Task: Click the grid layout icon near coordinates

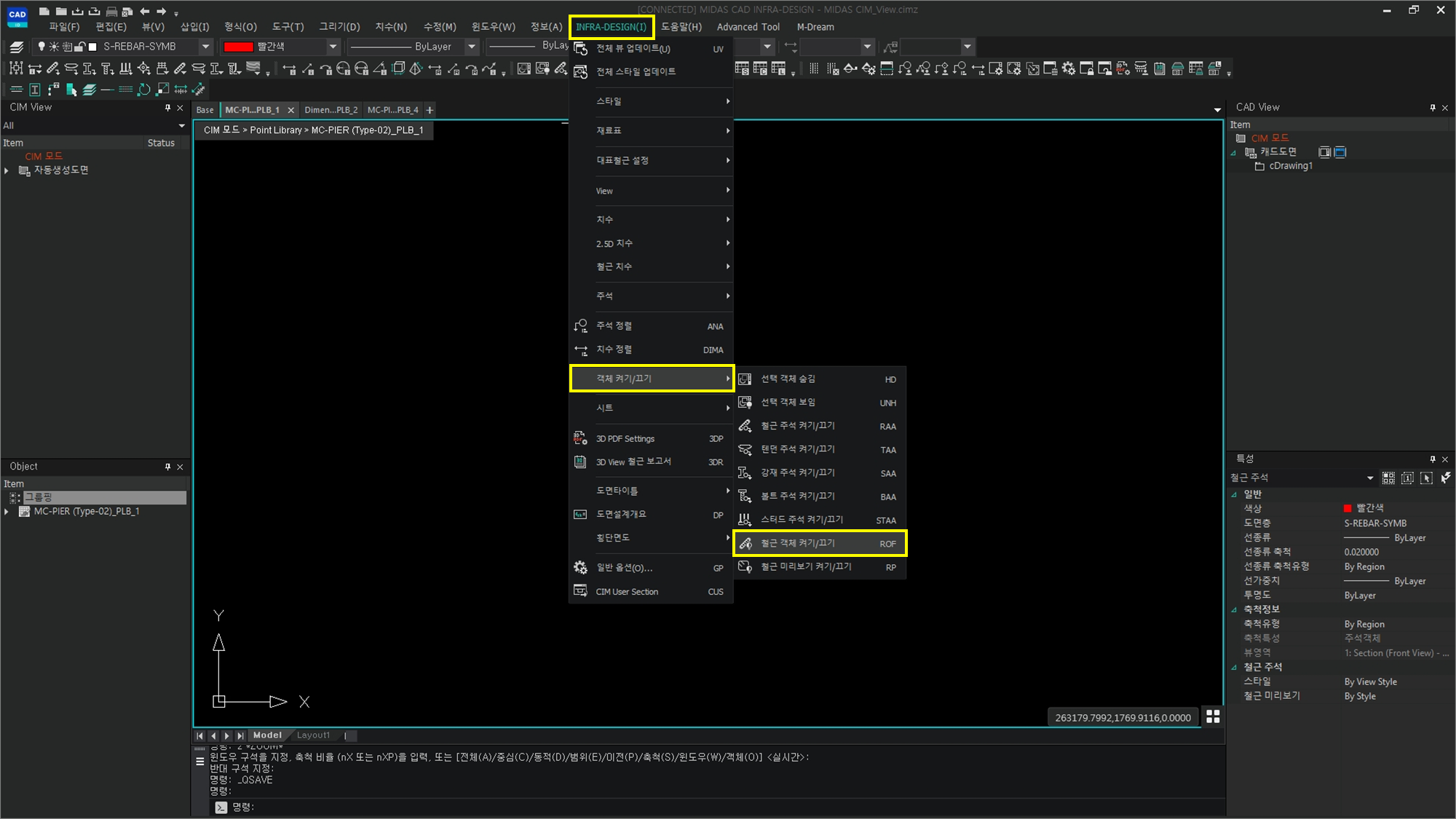Action: (1213, 717)
